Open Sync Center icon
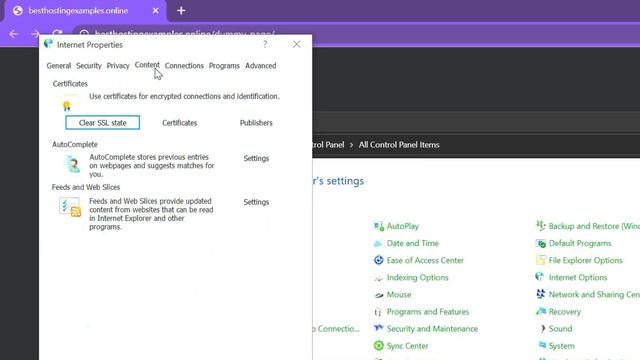The width and height of the screenshot is (640, 360). pos(378,346)
